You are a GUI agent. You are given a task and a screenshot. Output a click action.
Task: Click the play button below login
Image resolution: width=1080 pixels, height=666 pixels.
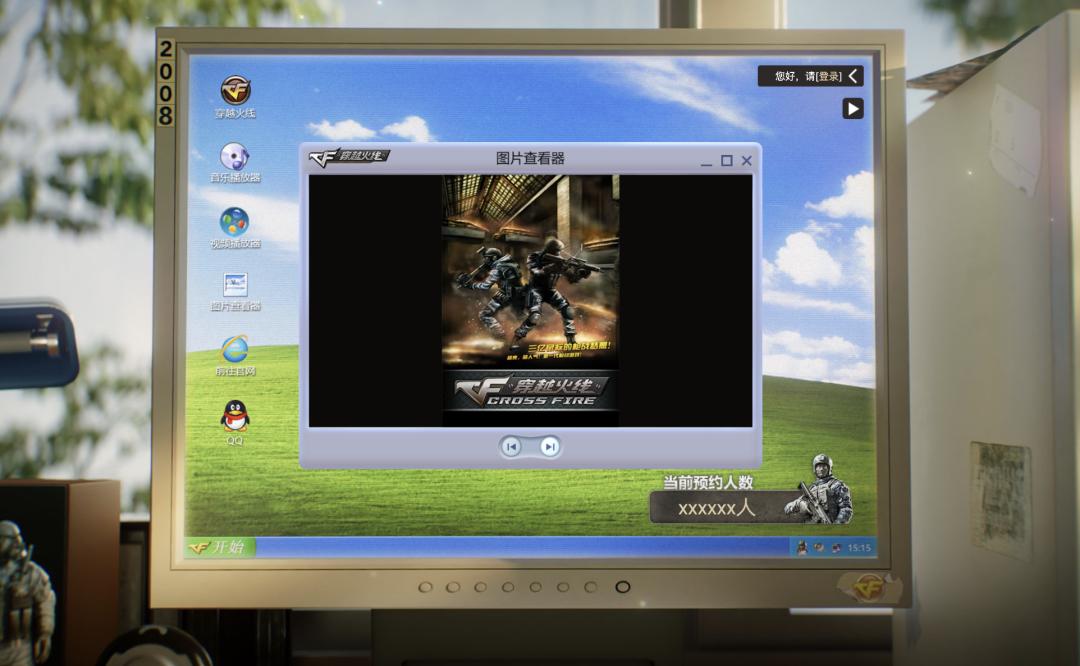tap(853, 109)
